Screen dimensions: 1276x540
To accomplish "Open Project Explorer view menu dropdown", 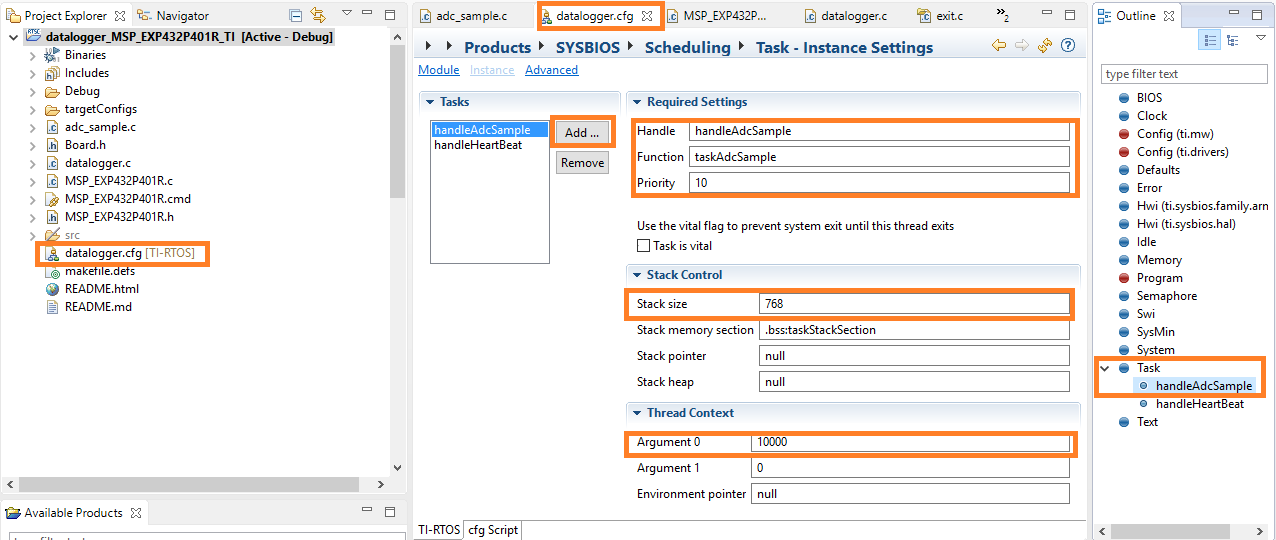I will (346, 14).
